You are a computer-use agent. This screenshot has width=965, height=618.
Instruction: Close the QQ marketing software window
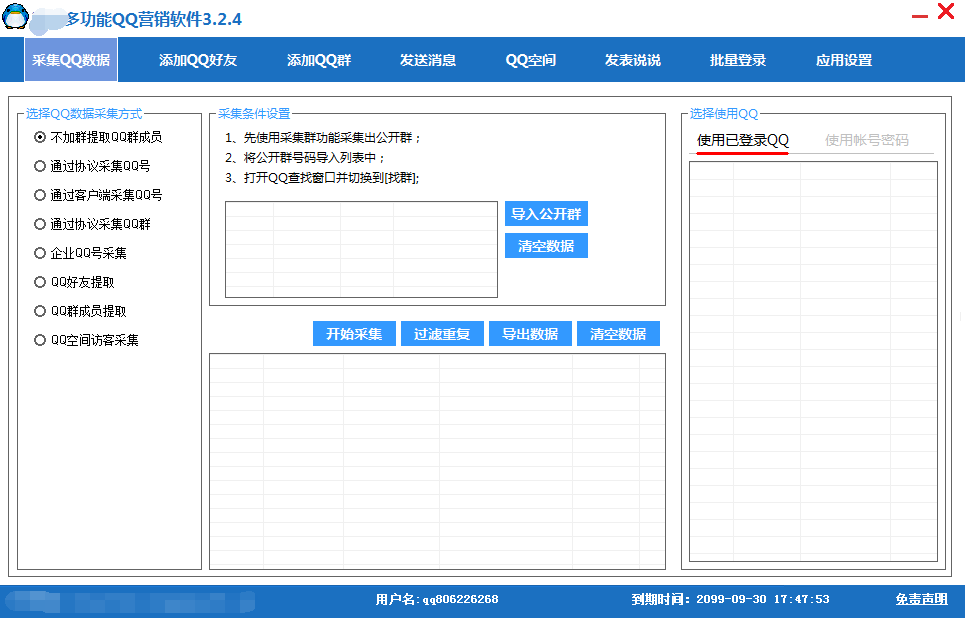(x=946, y=11)
